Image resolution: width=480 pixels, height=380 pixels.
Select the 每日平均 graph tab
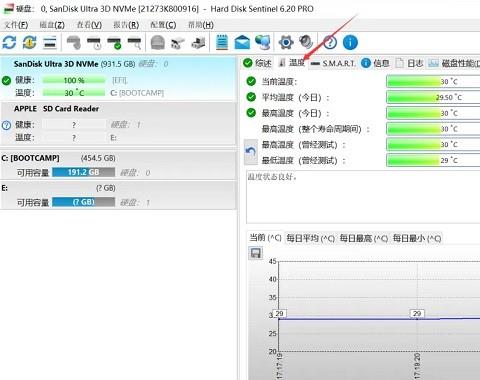pyautogui.click(x=310, y=238)
